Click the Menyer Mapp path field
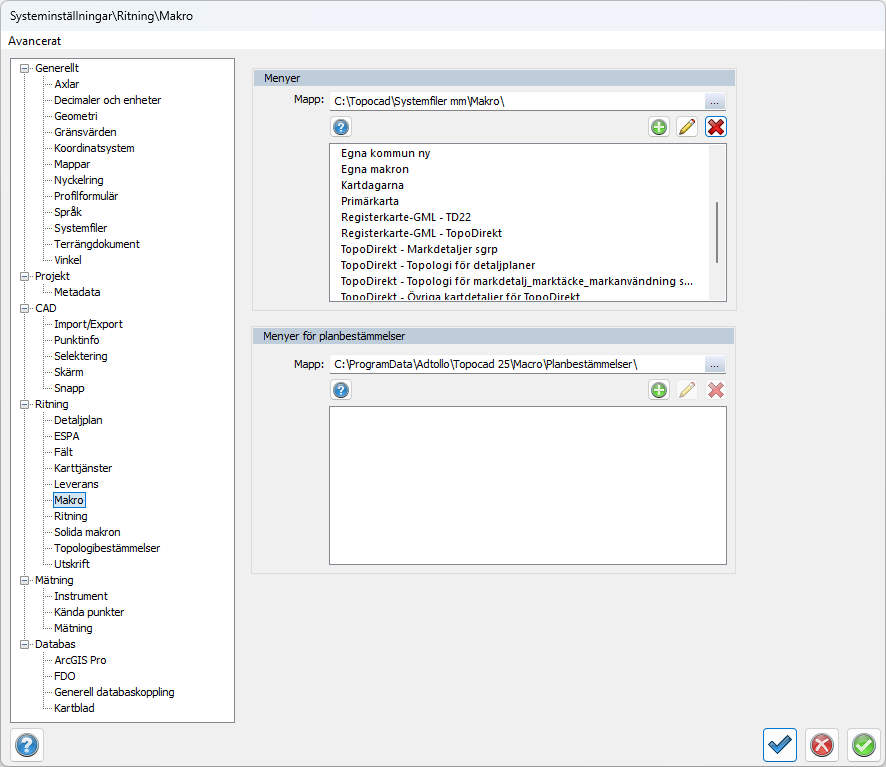This screenshot has width=886, height=767. pyautogui.click(x=515, y=101)
